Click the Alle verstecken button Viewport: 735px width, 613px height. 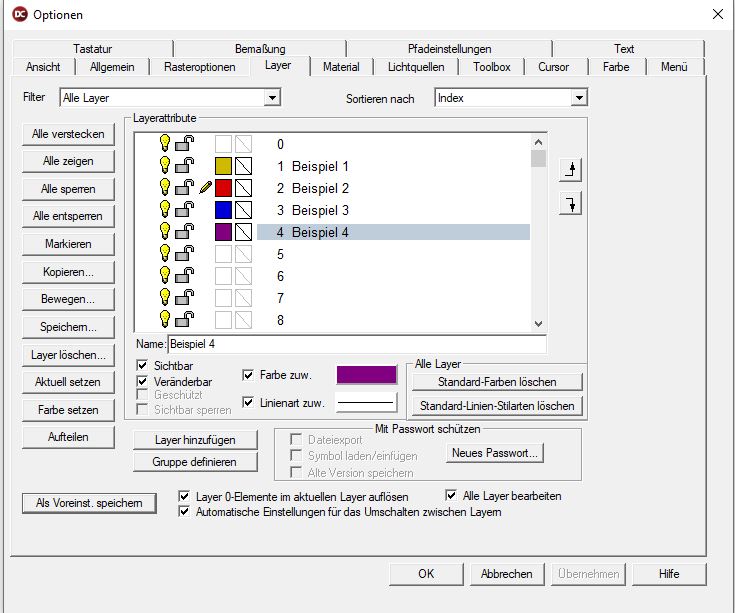pos(68,135)
